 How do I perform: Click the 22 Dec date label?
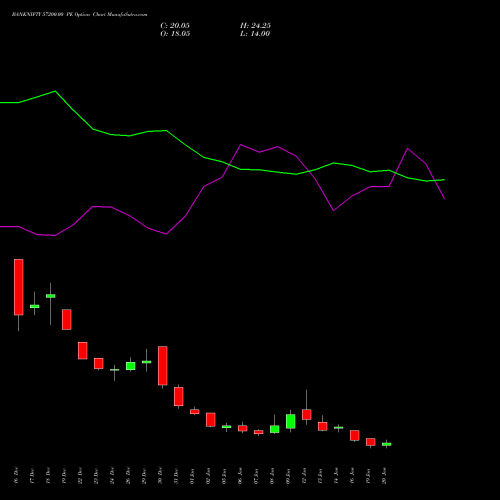click(x=80, y=475)
